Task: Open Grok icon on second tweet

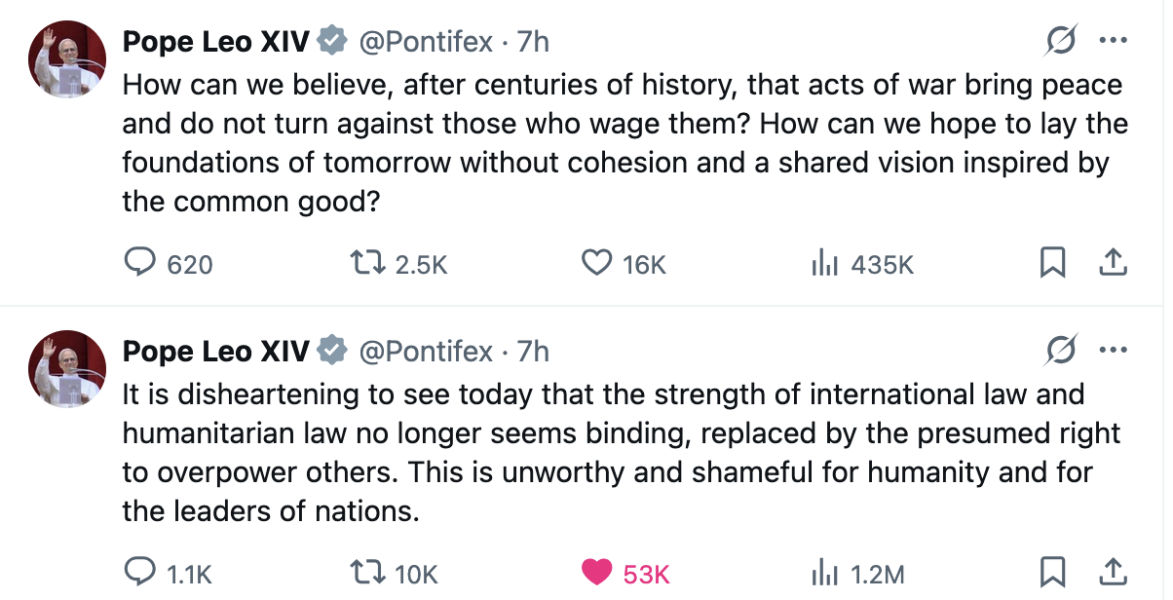Action: (1059, 352)
